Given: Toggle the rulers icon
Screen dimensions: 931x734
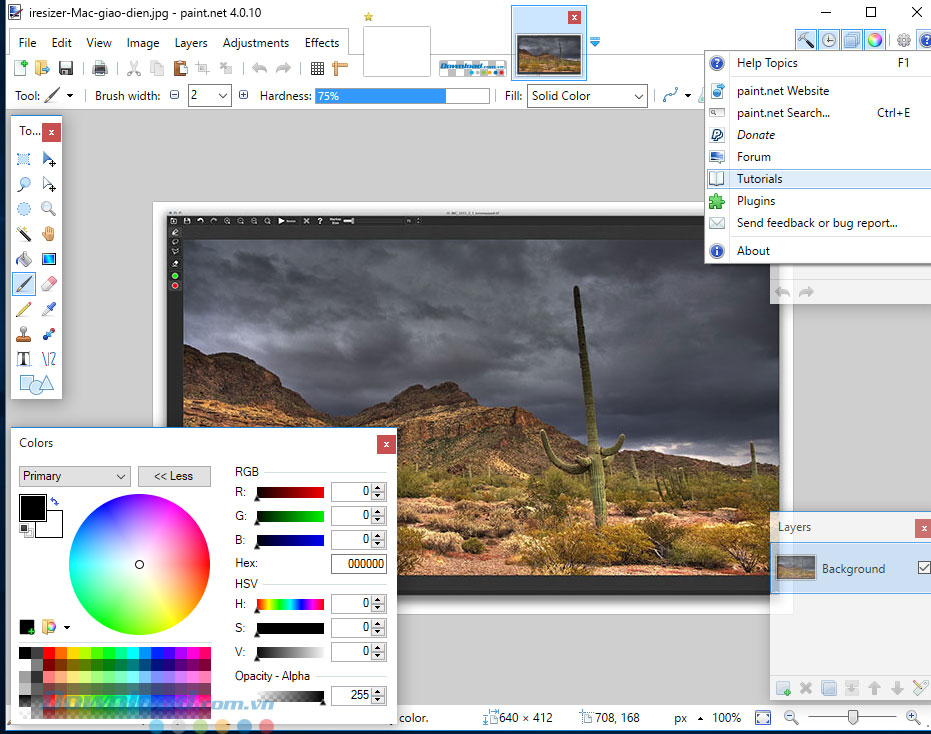Looking at the screenshot, I should point(340,68).
